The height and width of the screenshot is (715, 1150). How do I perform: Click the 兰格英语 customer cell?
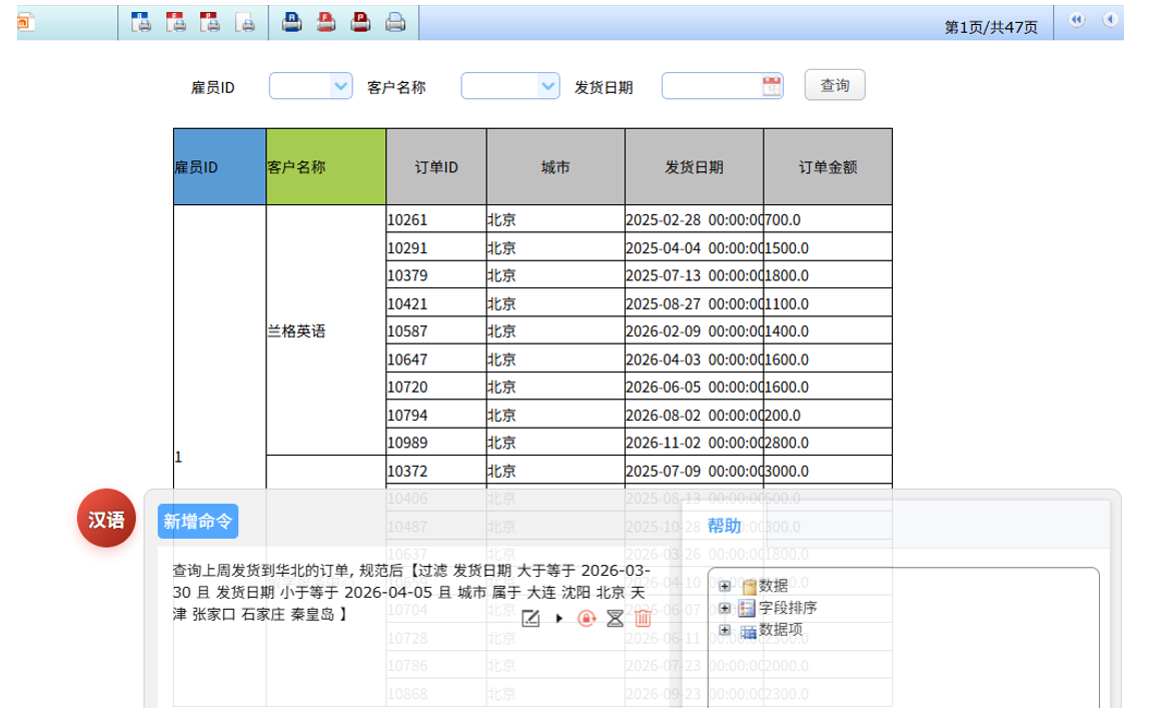pyautogui.click(x=326, y=331)
